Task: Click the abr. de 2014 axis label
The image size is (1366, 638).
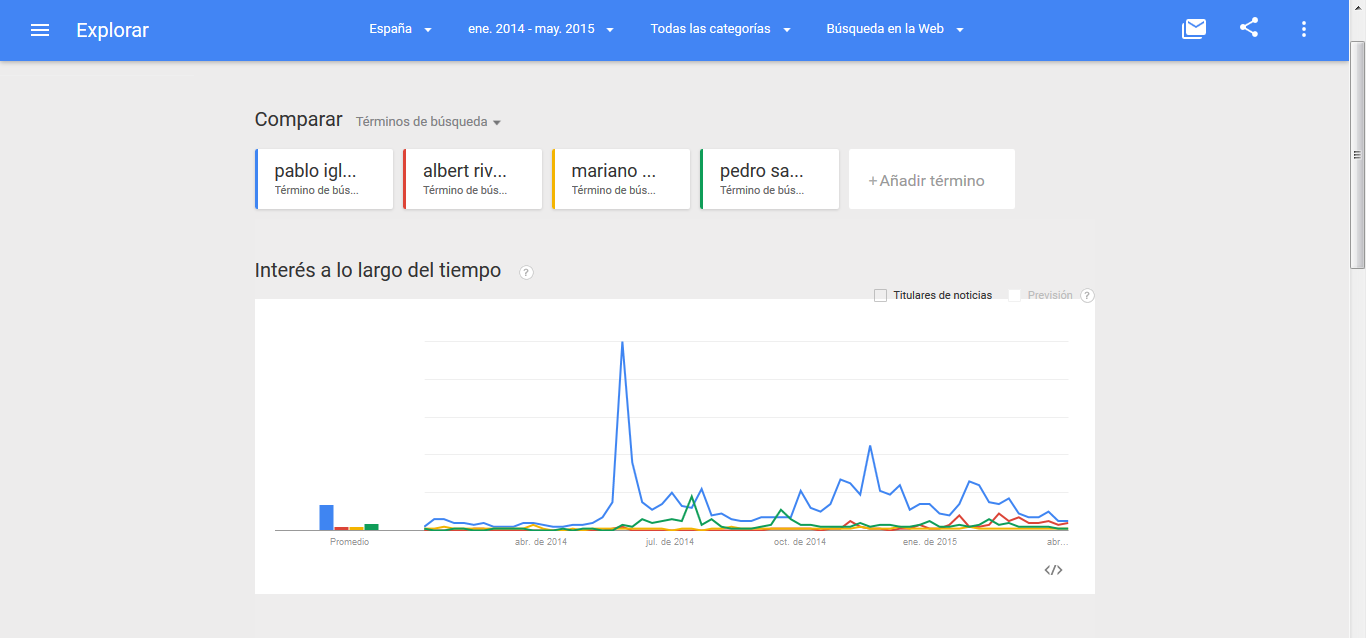Action: pos(541,542)
